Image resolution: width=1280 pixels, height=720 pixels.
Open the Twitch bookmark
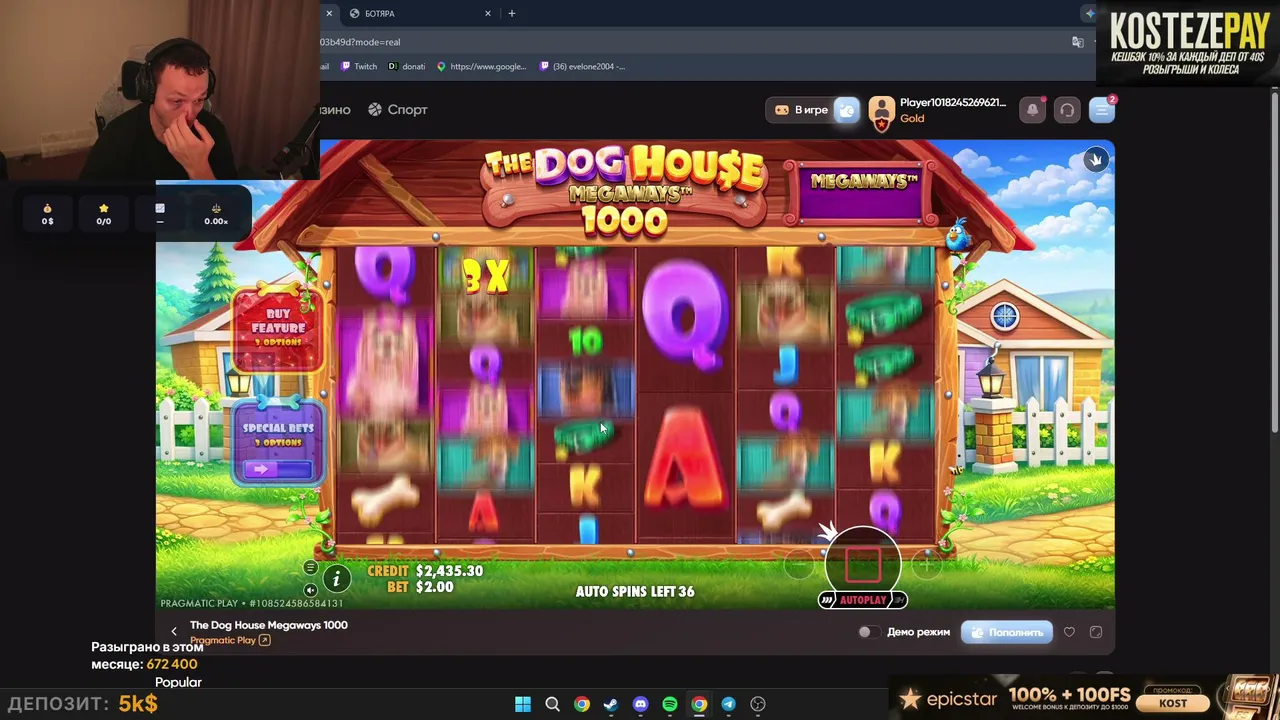click(359, 66)
